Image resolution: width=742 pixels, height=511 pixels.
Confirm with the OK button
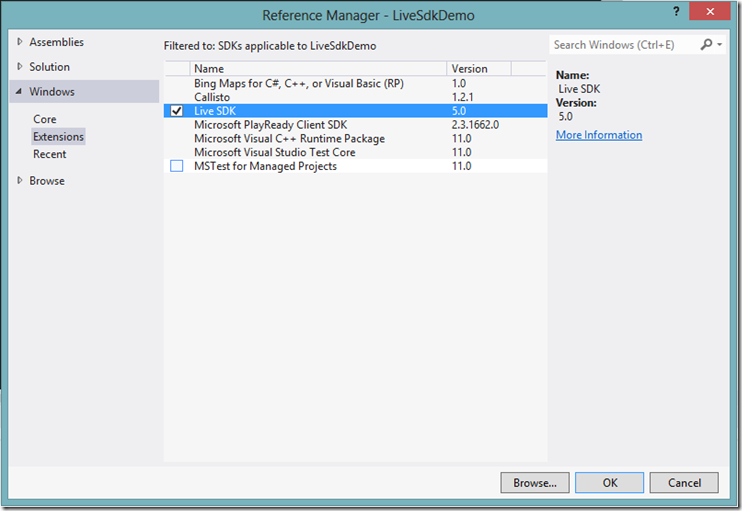[610, 483]
